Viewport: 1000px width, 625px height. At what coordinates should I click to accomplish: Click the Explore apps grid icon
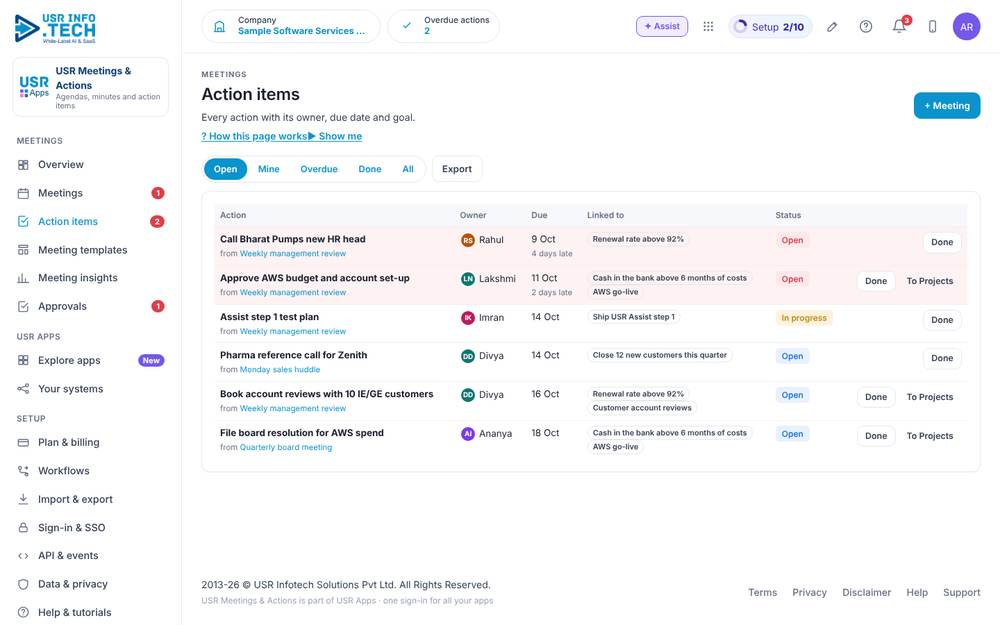click(x=23, y=360)
